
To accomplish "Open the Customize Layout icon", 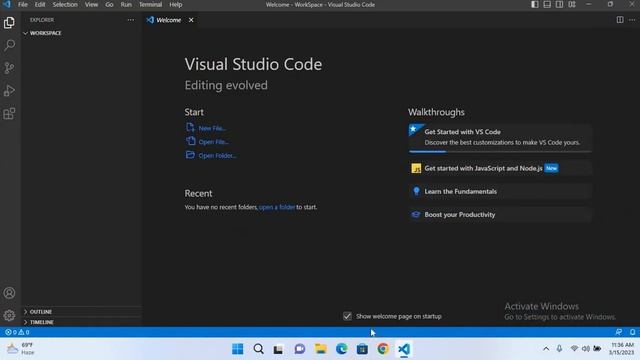I will [572, 4].
